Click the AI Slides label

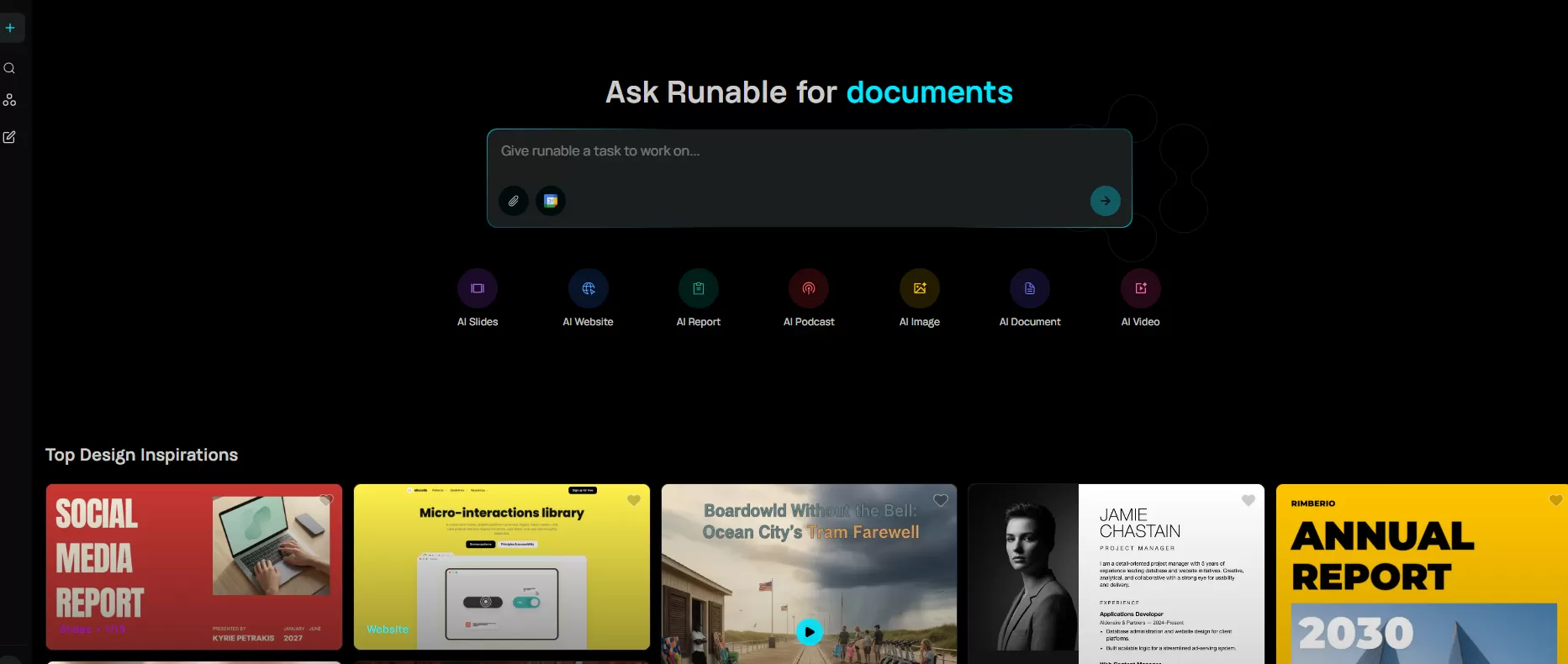point(478,322)
